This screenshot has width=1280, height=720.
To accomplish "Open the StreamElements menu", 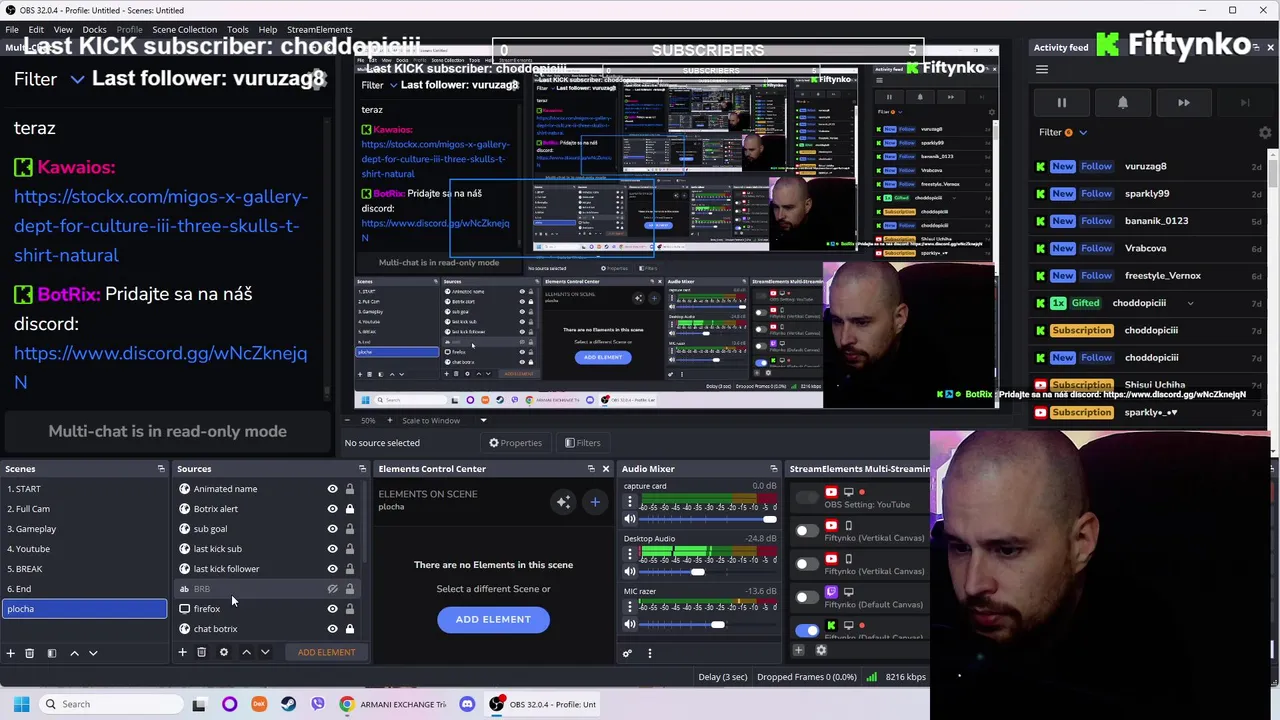I will pyautogui.click(x=319, y=30).
